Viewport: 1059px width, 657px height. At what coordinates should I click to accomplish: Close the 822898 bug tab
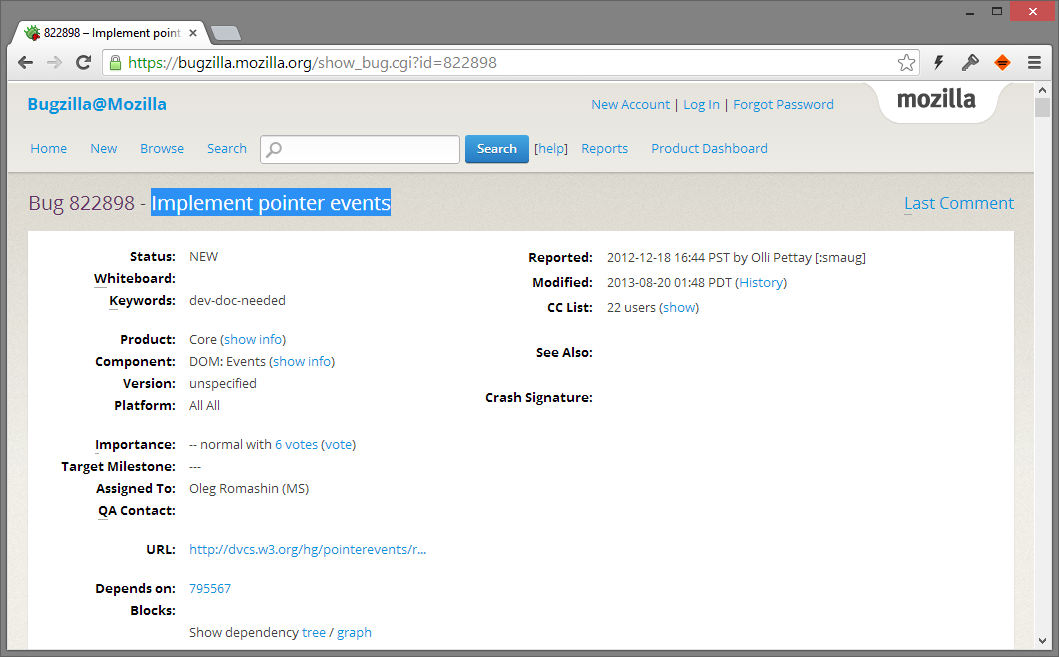192,32
